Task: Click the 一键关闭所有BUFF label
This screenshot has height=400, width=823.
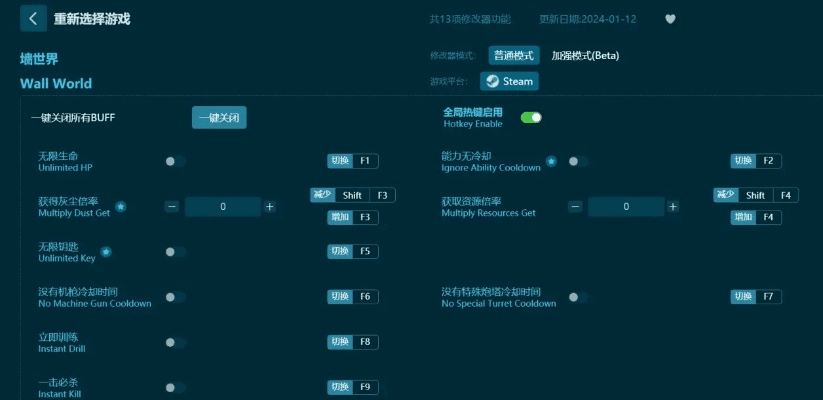Action: pos(73,118)
